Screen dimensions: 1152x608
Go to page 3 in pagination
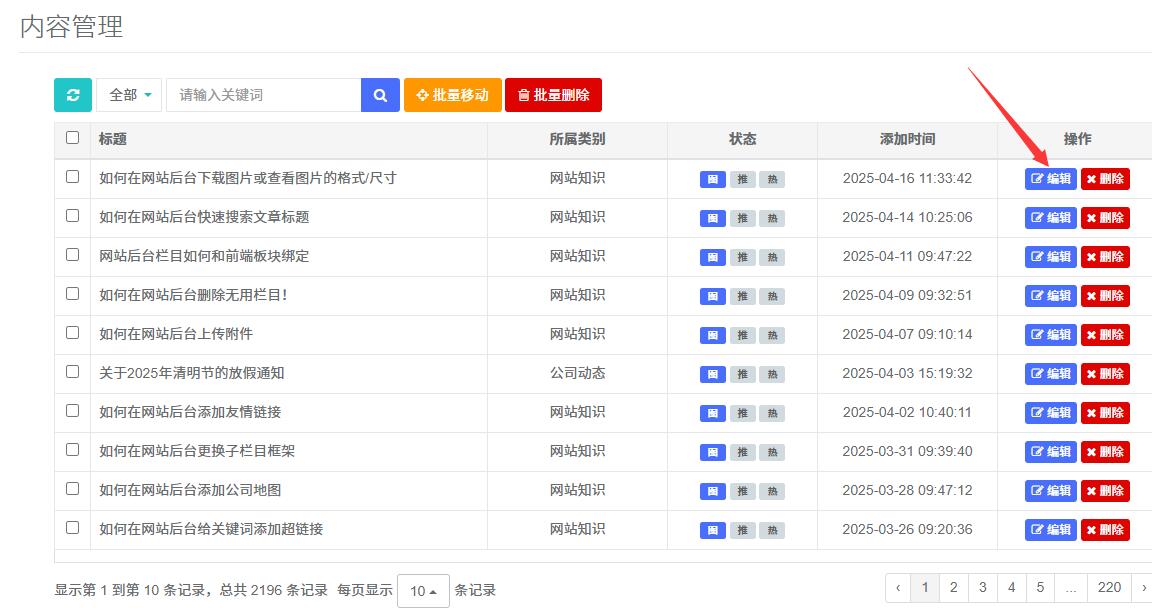pos(983,588)
